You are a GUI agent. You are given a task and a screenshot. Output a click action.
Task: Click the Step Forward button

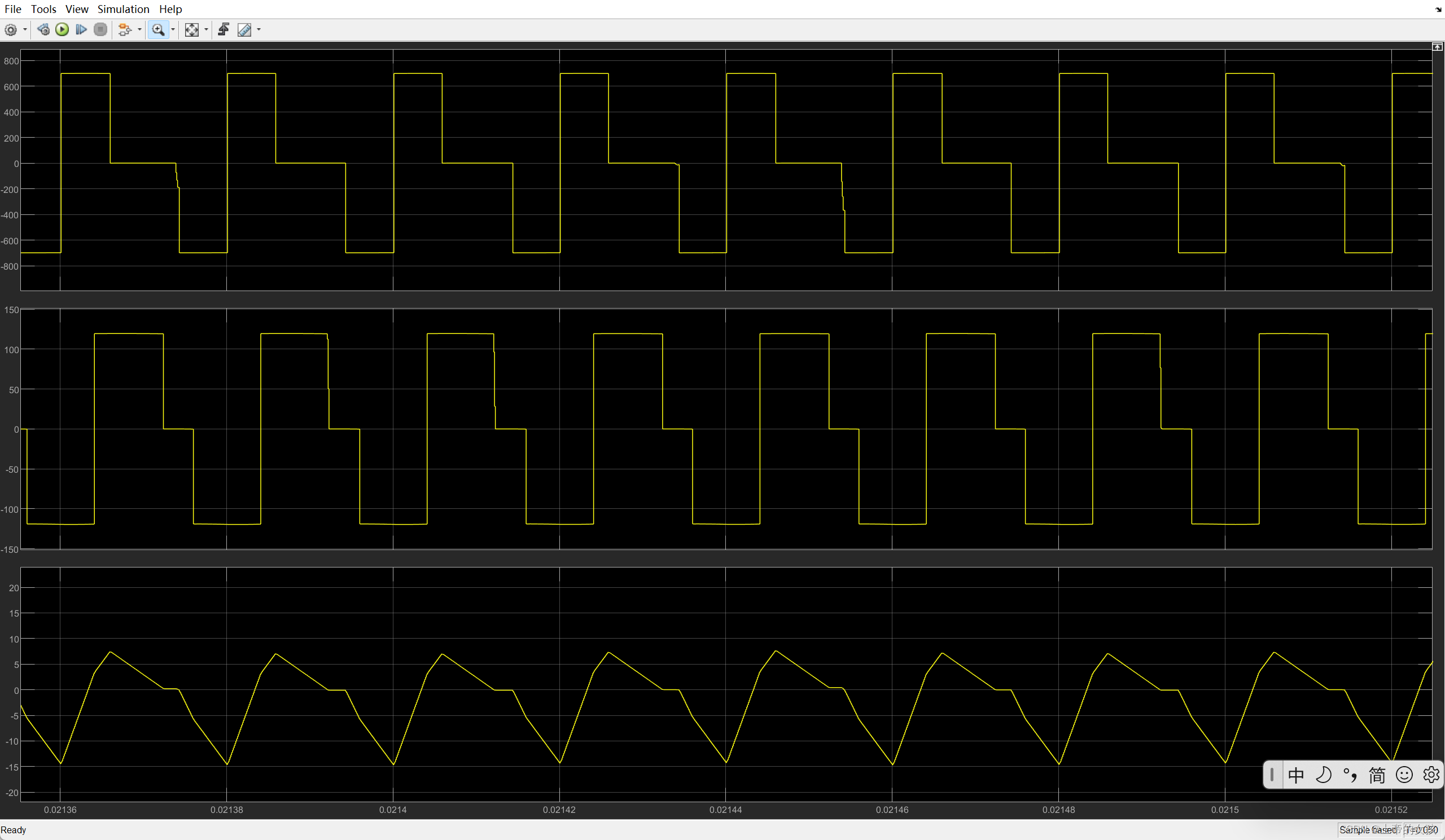pyautogui.click(x=81, y=30)
